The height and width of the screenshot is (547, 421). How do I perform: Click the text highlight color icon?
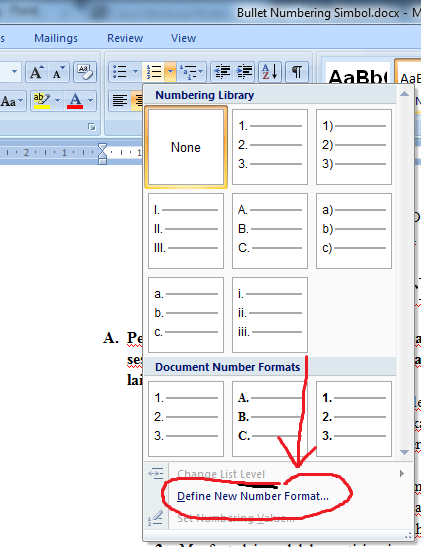coord(42,101)
